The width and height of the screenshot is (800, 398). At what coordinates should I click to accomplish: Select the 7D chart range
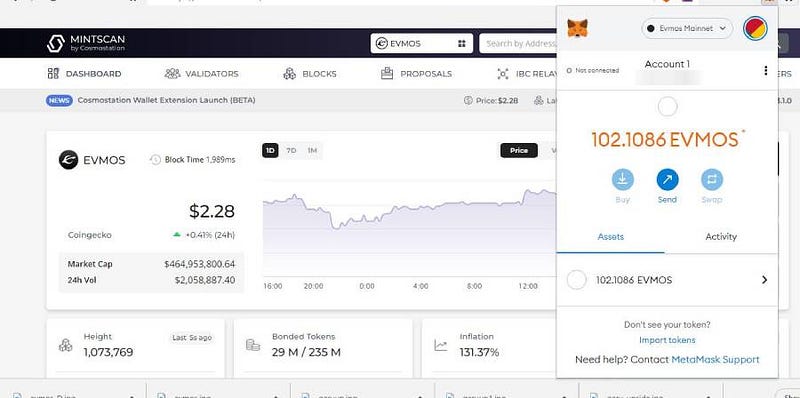pos(291,151)
